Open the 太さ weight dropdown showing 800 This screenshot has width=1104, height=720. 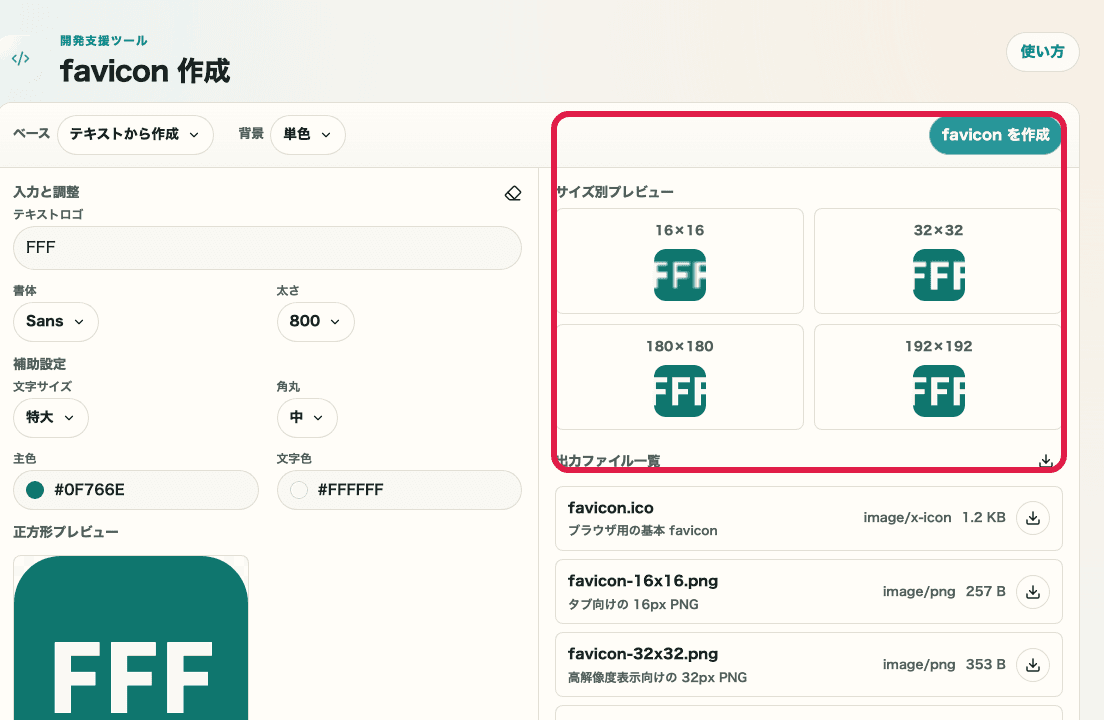(x=316, y=322)
